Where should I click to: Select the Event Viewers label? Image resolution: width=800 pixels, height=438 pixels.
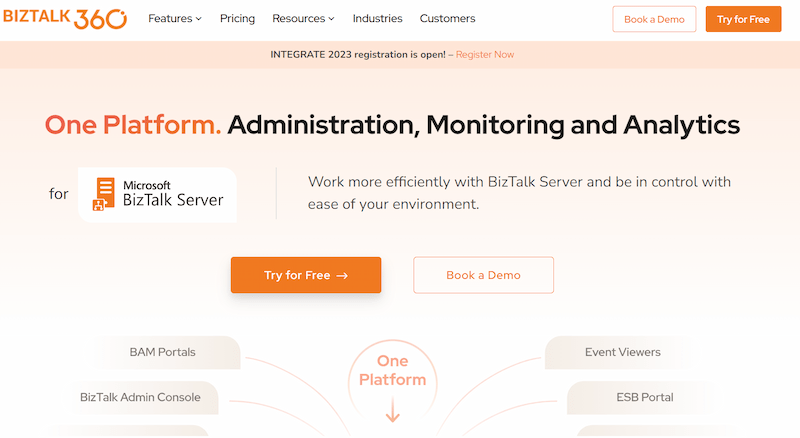tap(622, 352)
